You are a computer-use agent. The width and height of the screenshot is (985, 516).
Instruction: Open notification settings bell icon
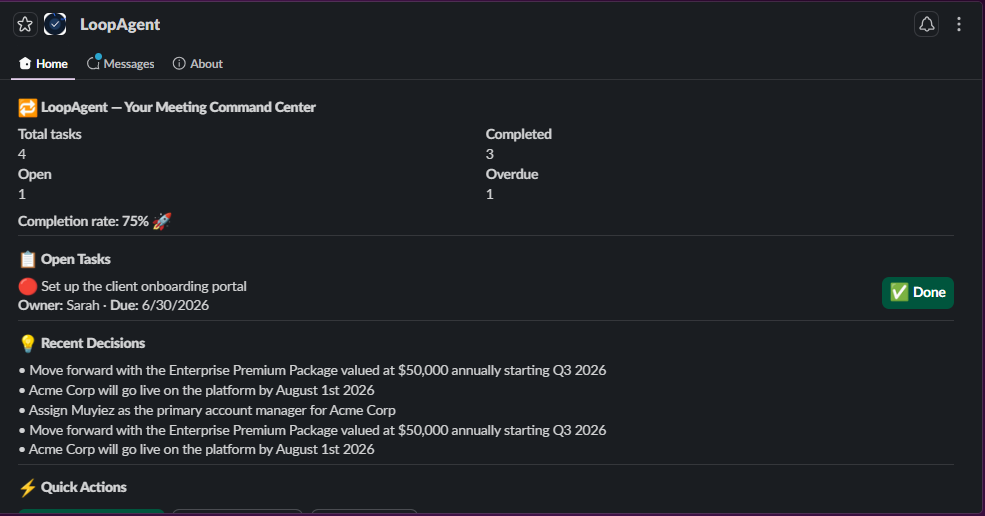coord(926,25)
